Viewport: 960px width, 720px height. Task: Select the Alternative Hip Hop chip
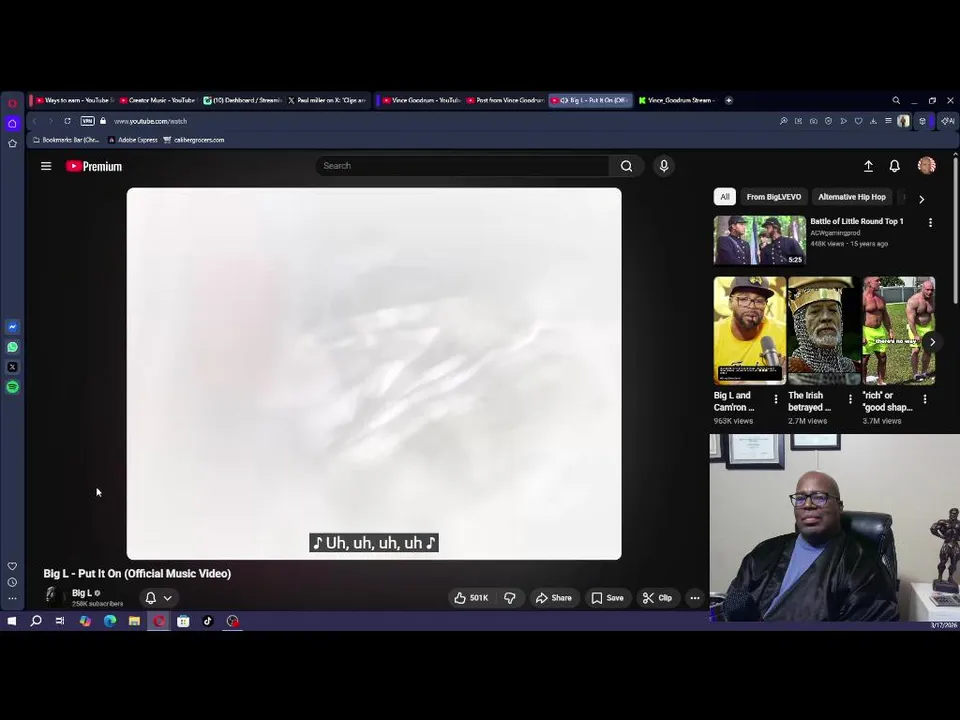pyautogui.click(x=852, y=197)
